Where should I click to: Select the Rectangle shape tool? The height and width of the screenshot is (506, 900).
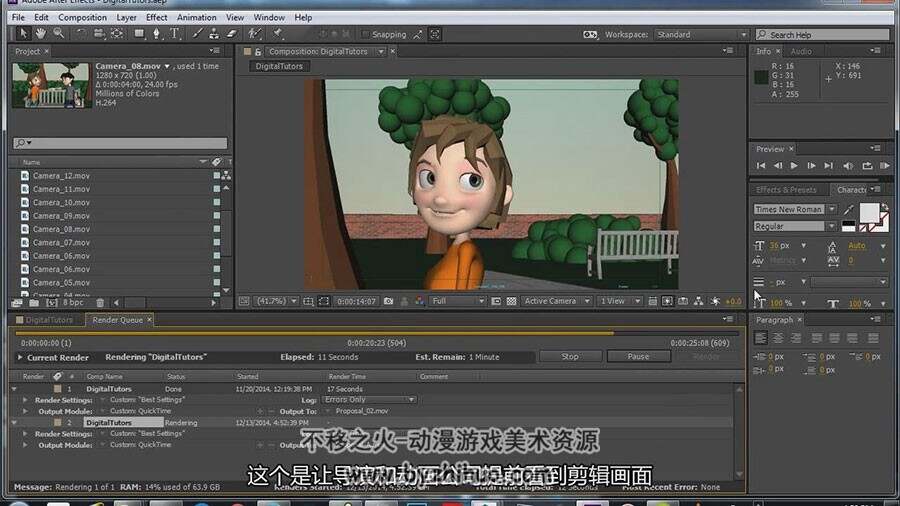(x=139, y=34)
